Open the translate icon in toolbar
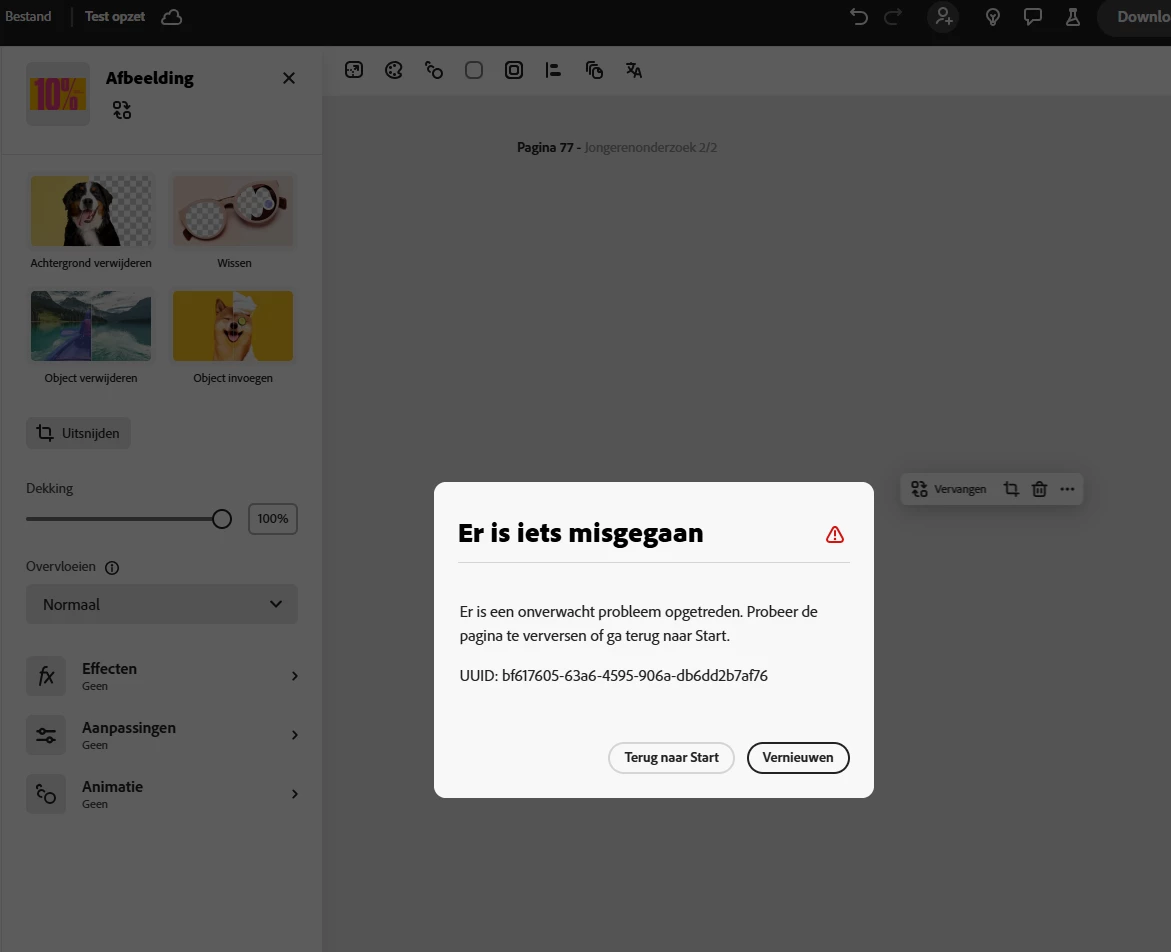The height and width of the screenshot is (952, 1171). pos(633,70)
